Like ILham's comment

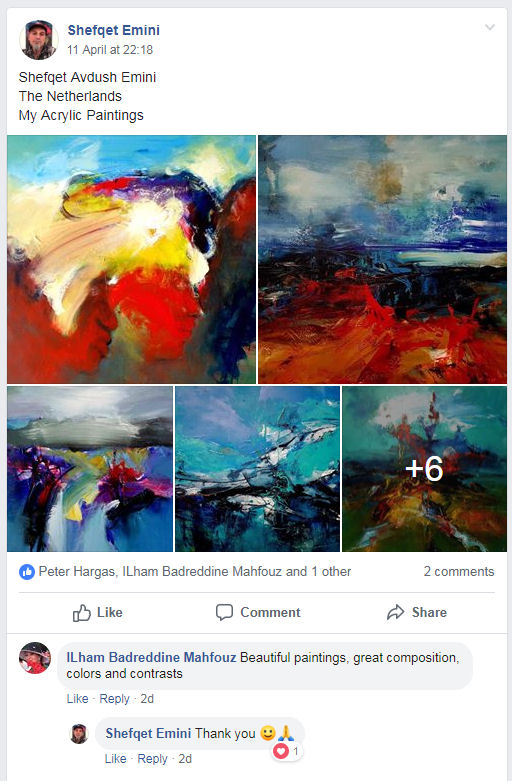click(77, 699)
